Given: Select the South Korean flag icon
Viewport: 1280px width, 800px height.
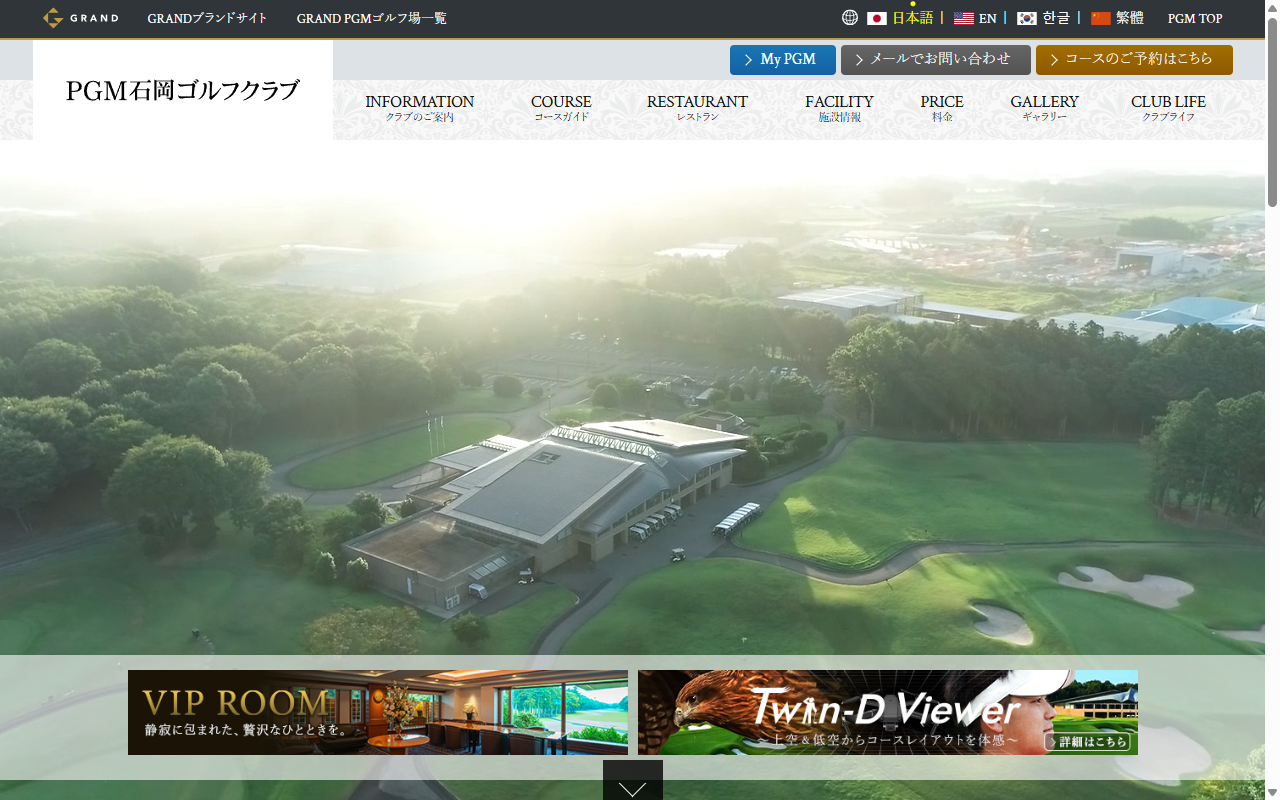Looking at the screenshot, I should [x=1027, y=18].
